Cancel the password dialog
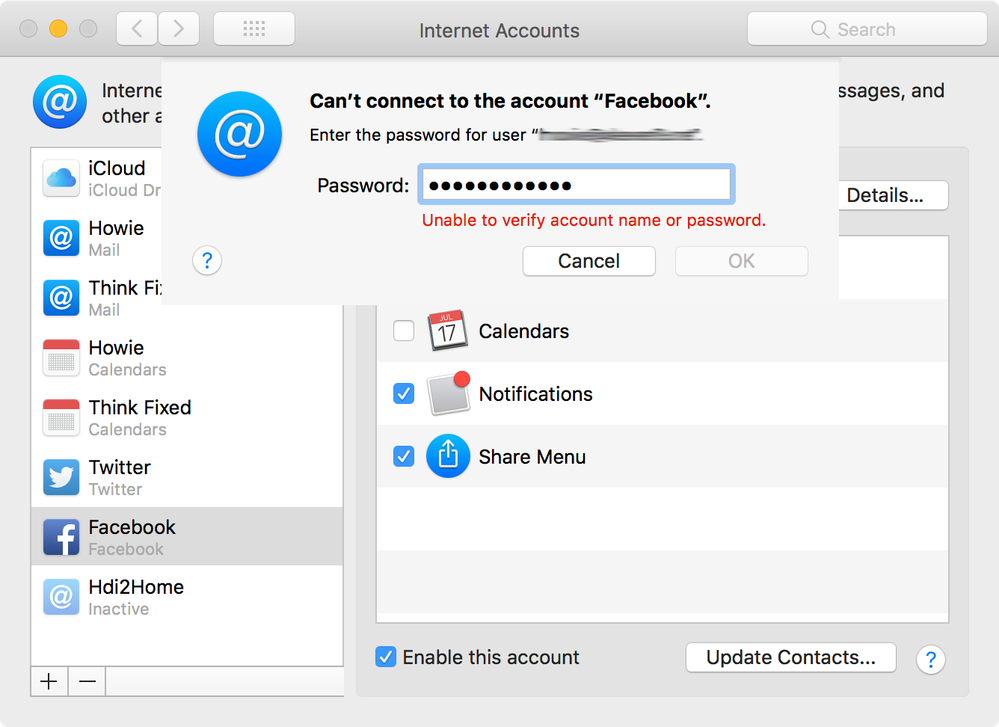The image size is (999, 727). (589, 261)
